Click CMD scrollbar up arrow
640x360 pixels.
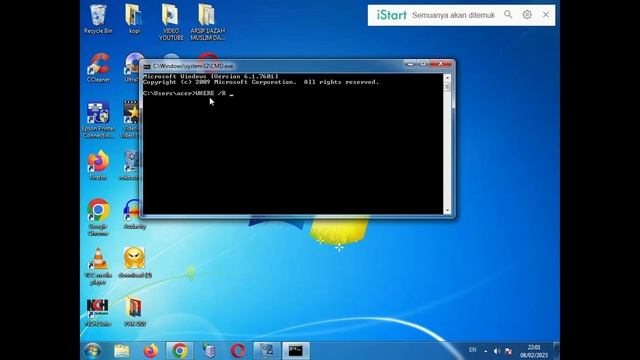pos(447,77)
